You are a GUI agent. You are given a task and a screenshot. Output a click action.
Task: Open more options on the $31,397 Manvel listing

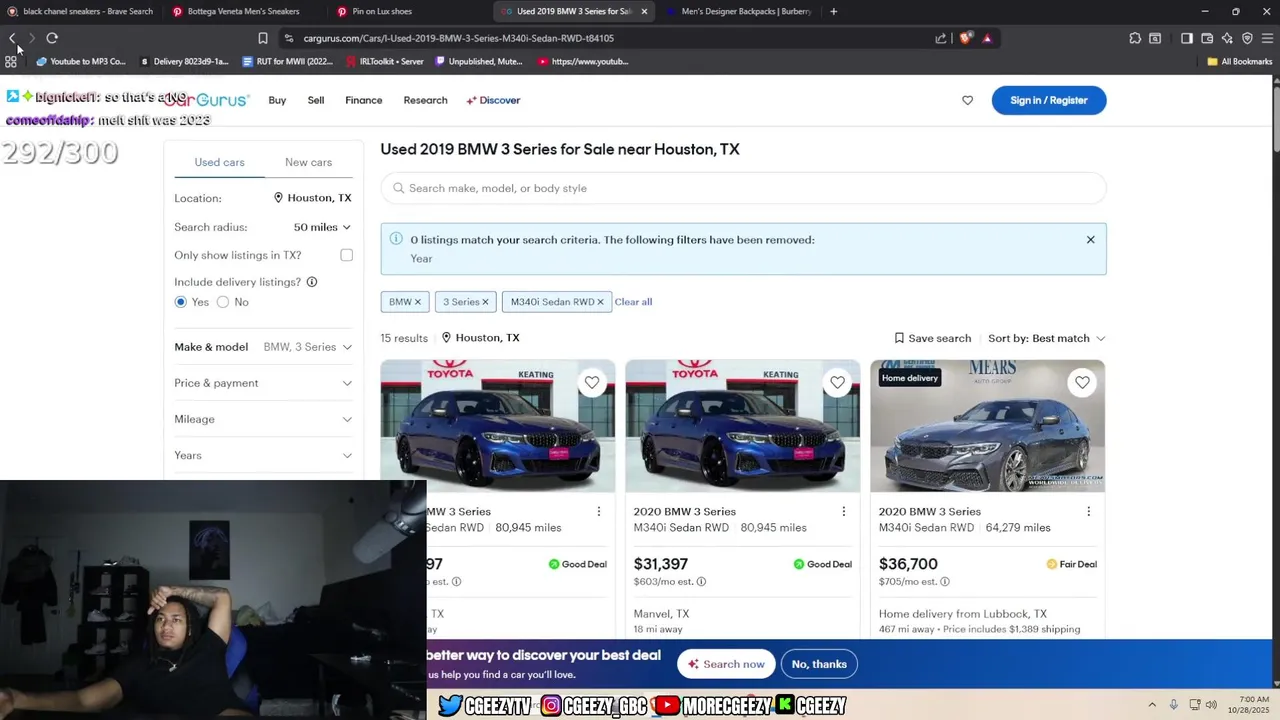pos(843,511)
